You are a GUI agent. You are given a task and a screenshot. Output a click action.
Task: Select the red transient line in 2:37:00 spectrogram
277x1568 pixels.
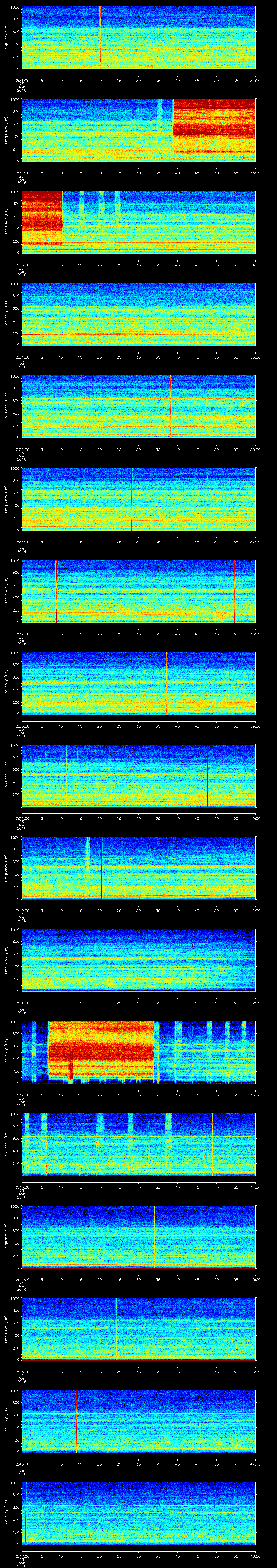click(x=57, y=591)
